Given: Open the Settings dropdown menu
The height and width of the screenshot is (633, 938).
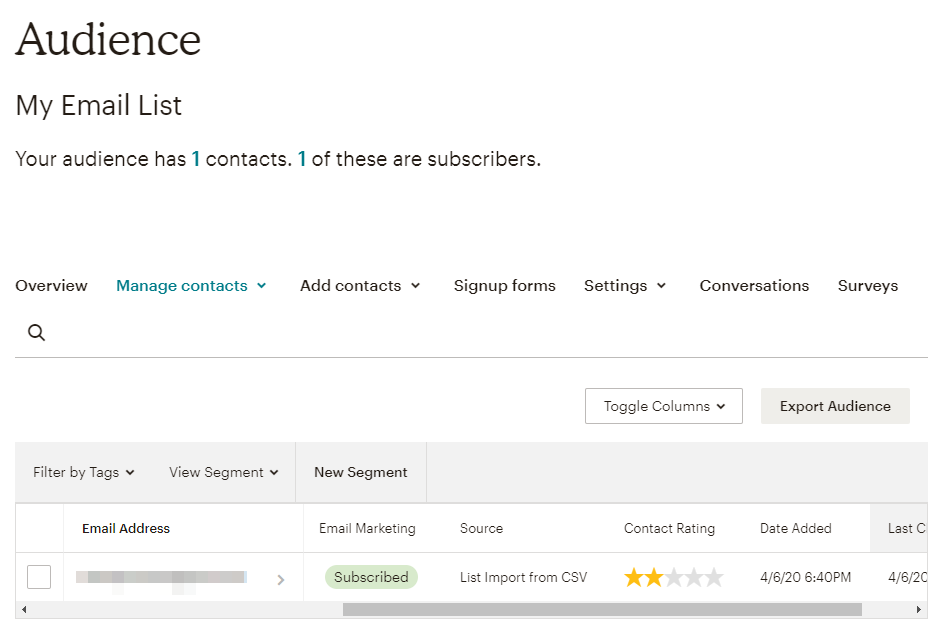Looking at the screenshot, I should [624, 285].
